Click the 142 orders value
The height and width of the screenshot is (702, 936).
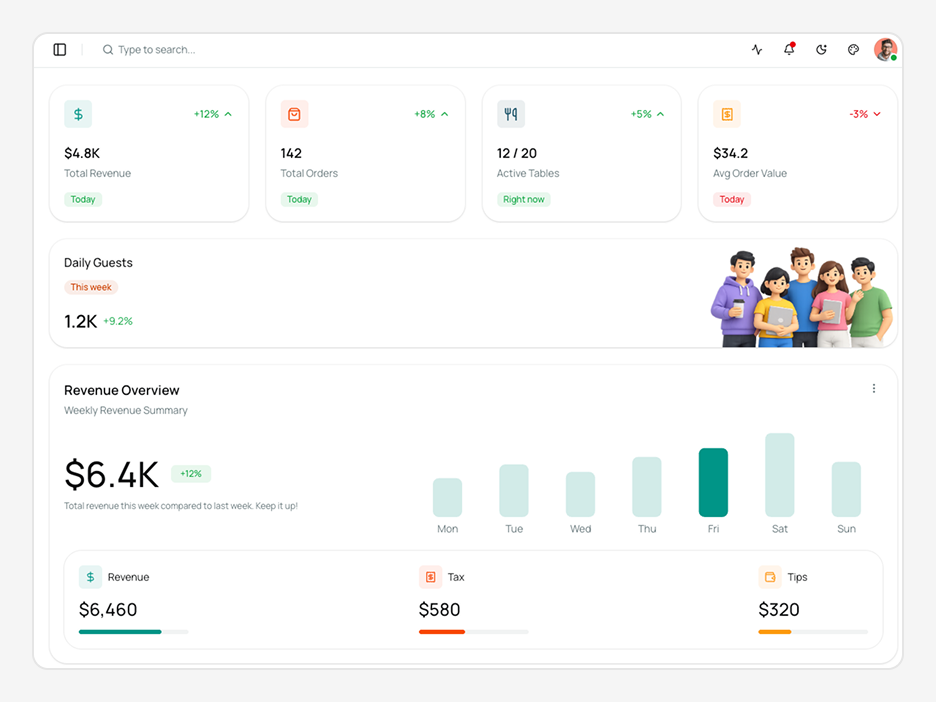coord(291,153)
